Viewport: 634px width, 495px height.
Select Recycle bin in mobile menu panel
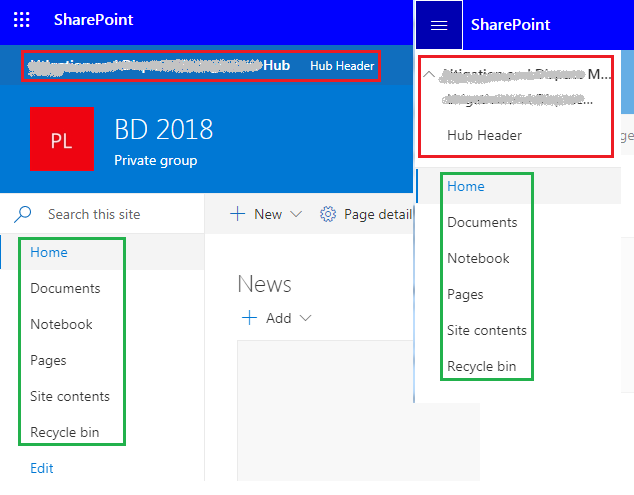[482, 366]
